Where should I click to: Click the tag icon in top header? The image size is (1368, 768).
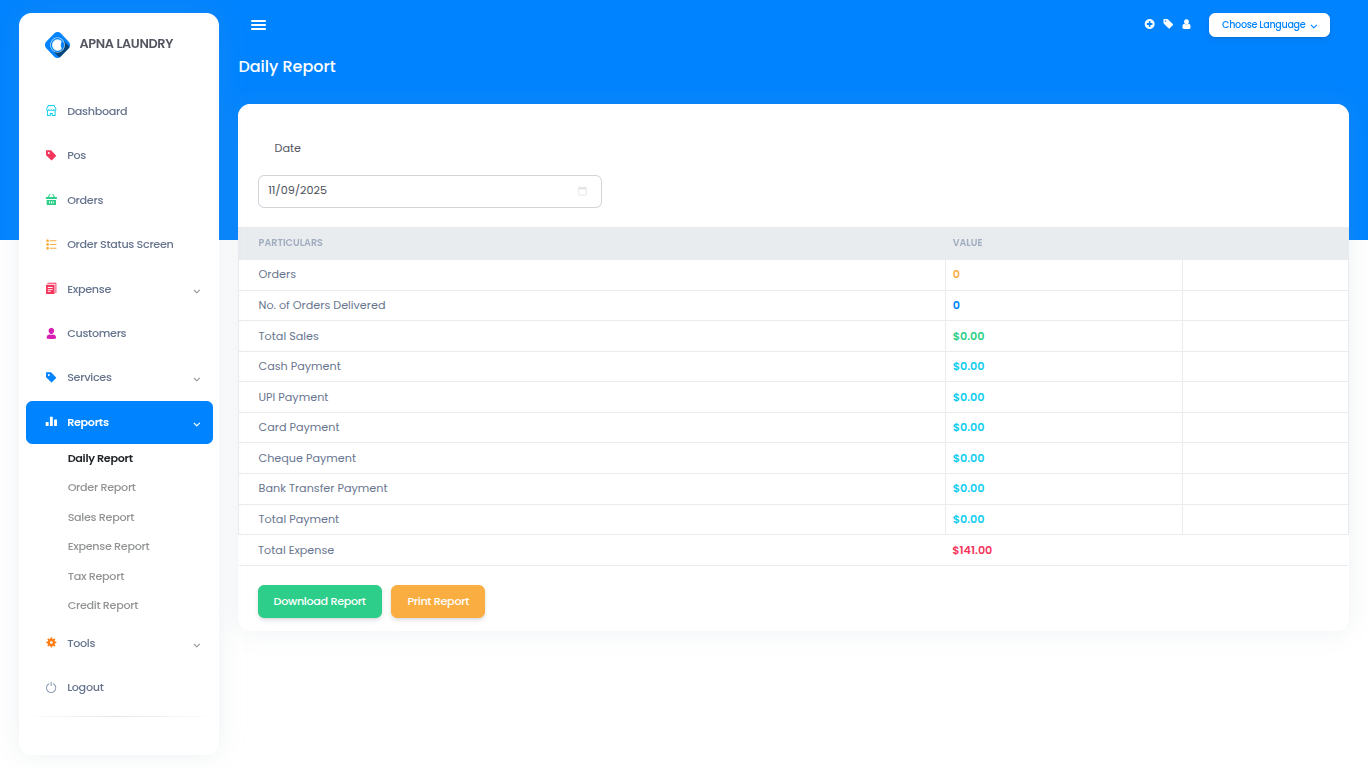(x=1168, y=24)
